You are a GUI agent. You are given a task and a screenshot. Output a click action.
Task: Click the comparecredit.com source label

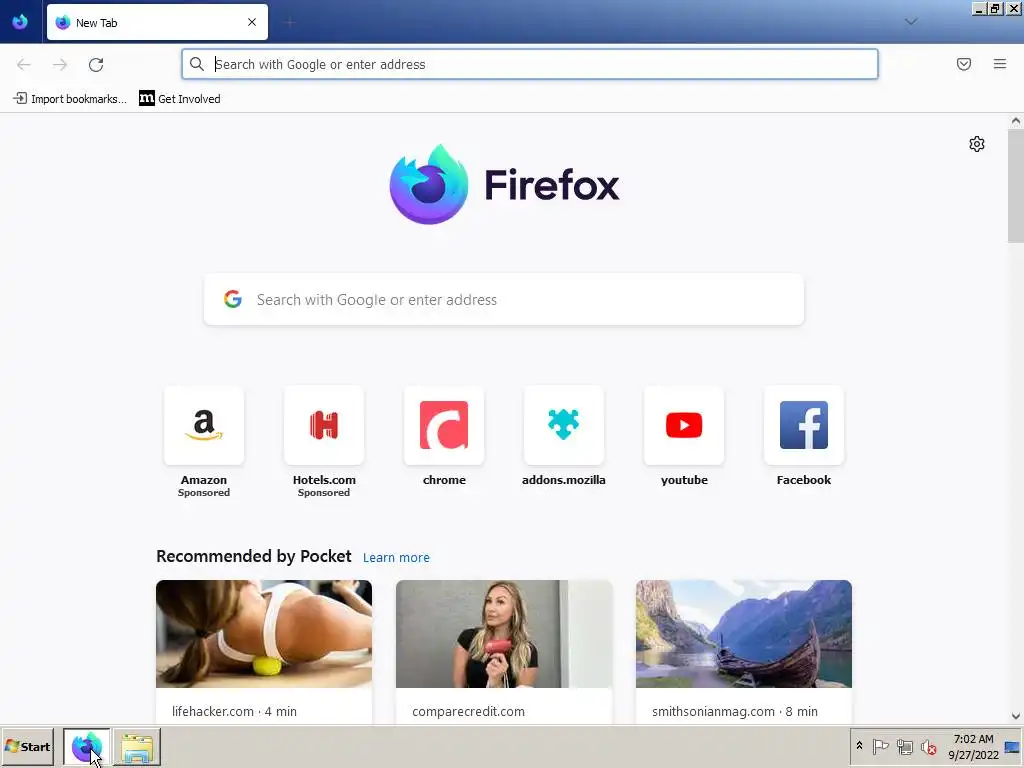(468, 711)
